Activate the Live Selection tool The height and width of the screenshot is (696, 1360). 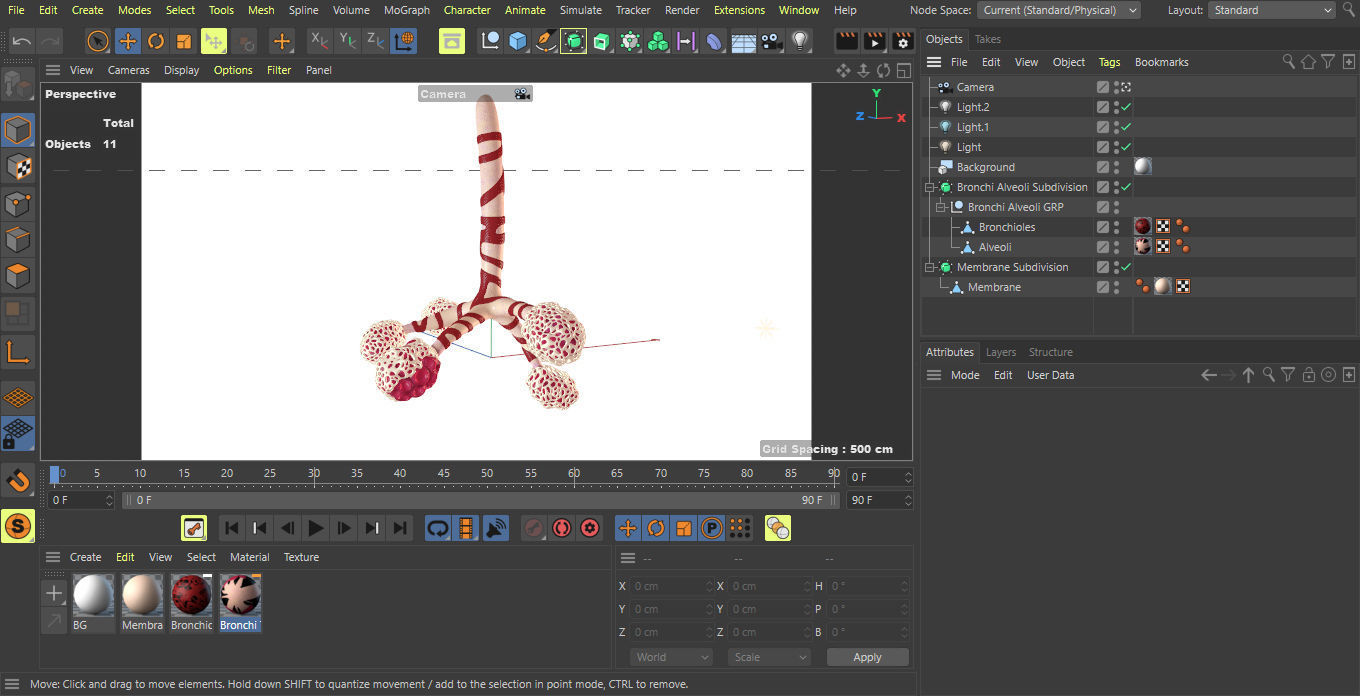[x=98, y=41]
